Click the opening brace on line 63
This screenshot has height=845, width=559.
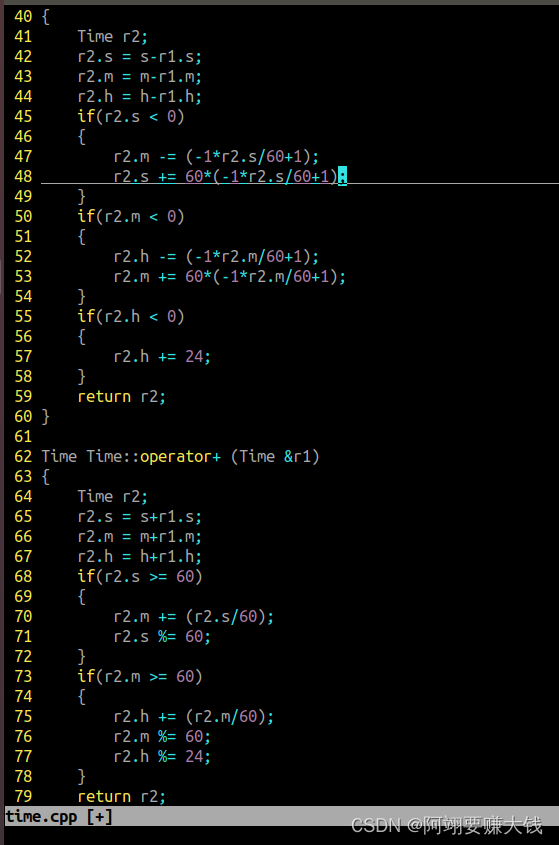pos(46,476)
